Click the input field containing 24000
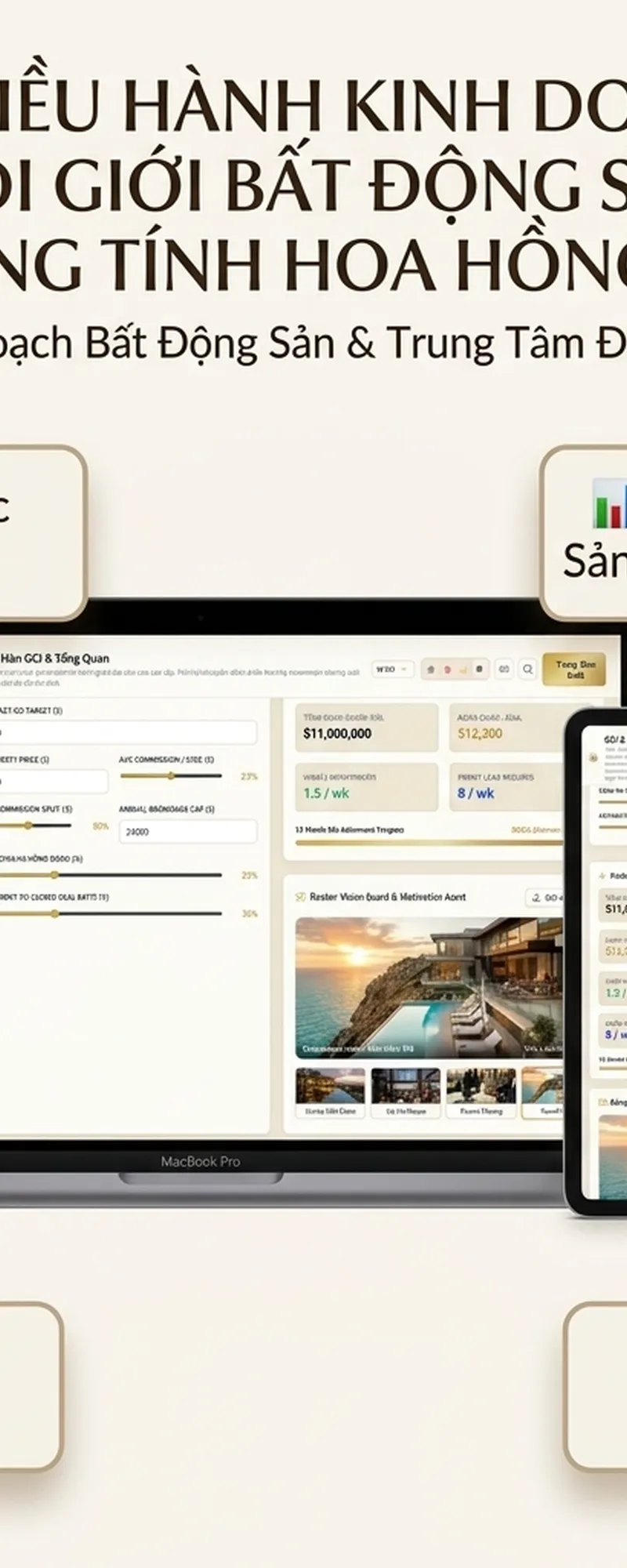The width and height of the screenshot is (627, 1568). [188, 832]
